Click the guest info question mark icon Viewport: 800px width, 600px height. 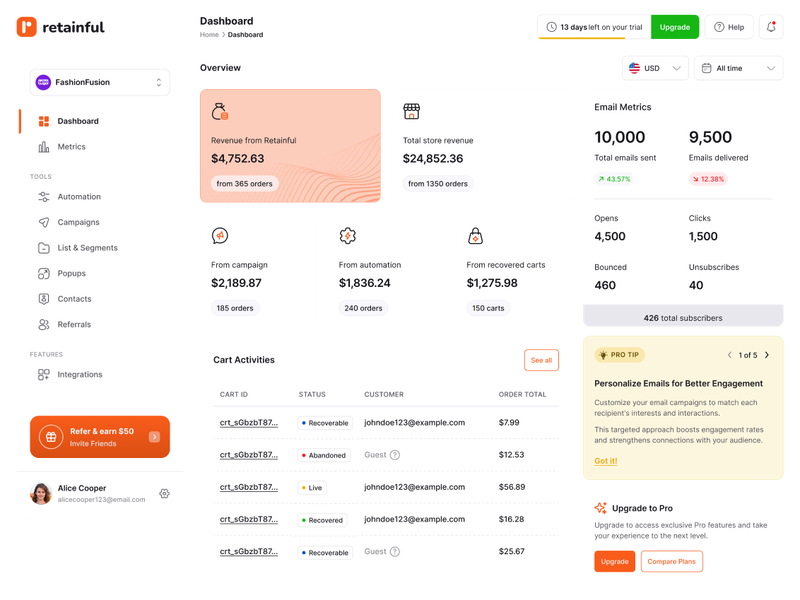click(x=395, y=455)
